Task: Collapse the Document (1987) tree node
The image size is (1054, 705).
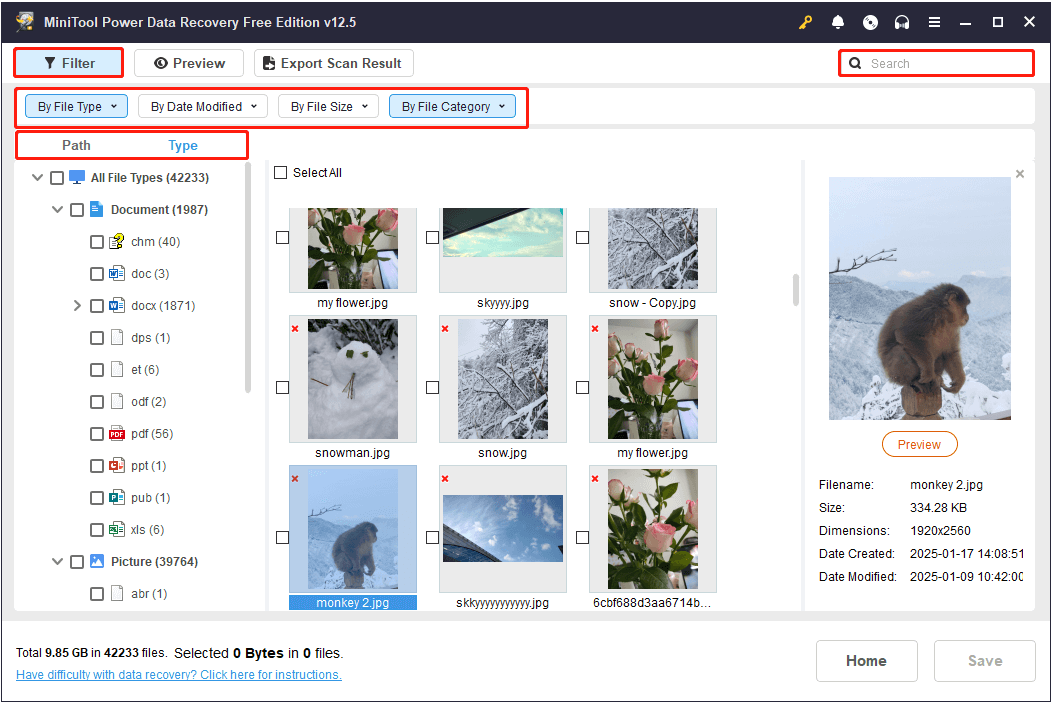Action: 57,209
